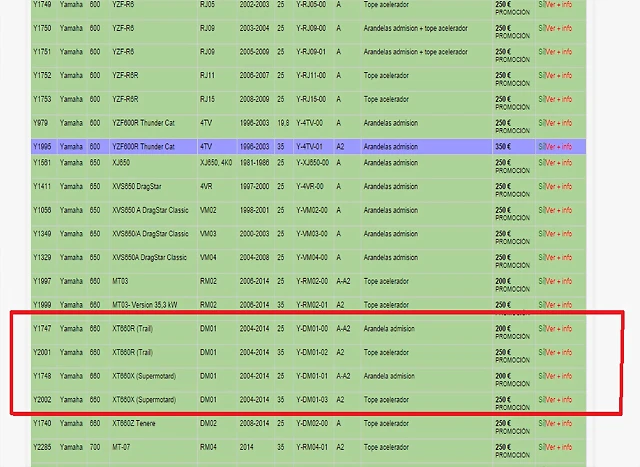Select kit code Y-RJ09-01
This screenshot has height=467, width=640.
point(311,52)
